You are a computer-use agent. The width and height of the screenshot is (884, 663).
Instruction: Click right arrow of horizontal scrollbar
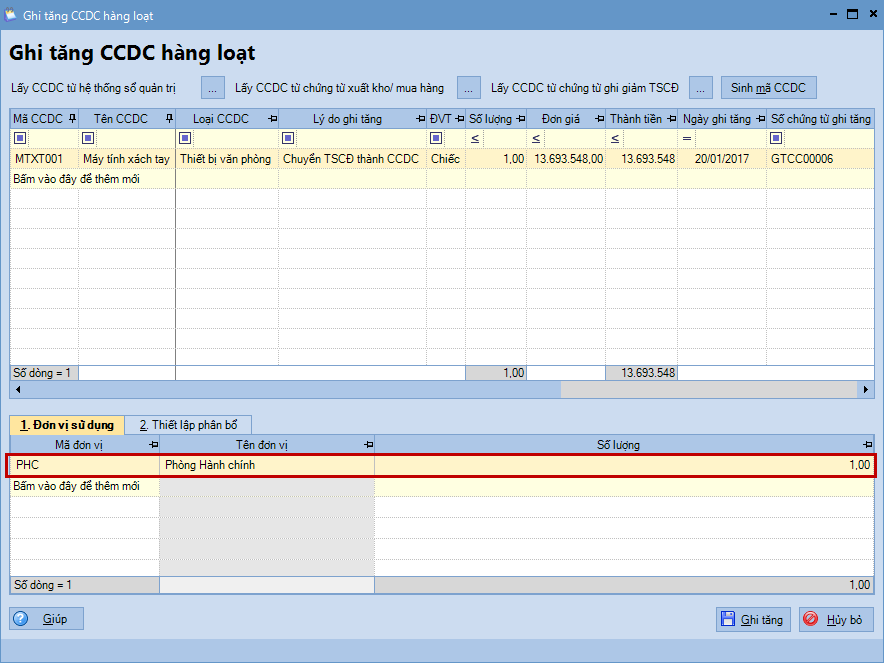(867, 390)
